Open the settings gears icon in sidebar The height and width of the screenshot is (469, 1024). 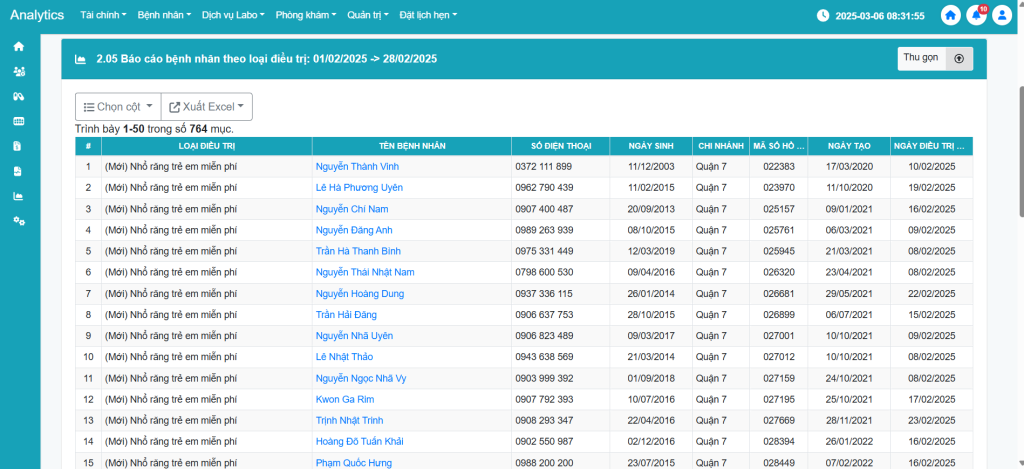18,221
